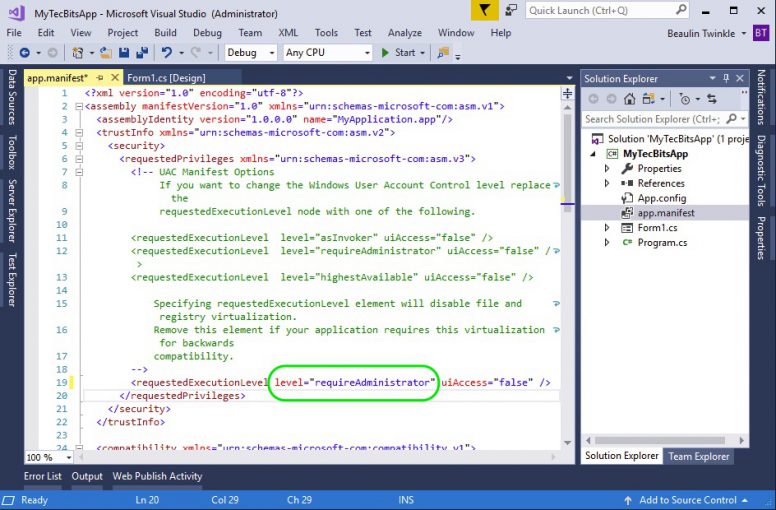This screenshot has height=510, width=776.
Task: Click the Solution Explorer back arrow icon
Action: pyautogui.click(x=593, y=99)
